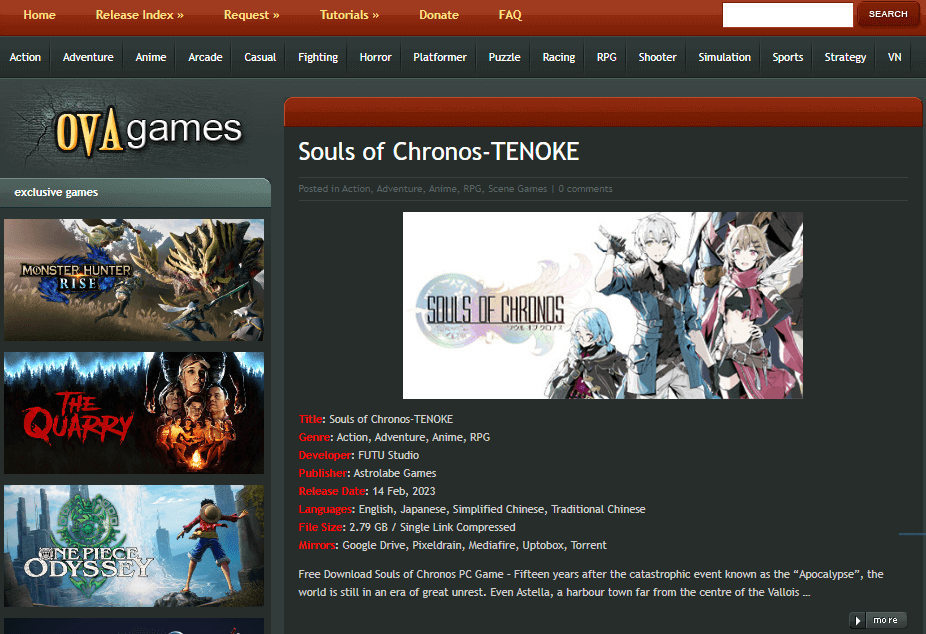Expand the Request menu
The image size is (926, 634).
coord(251,15)
